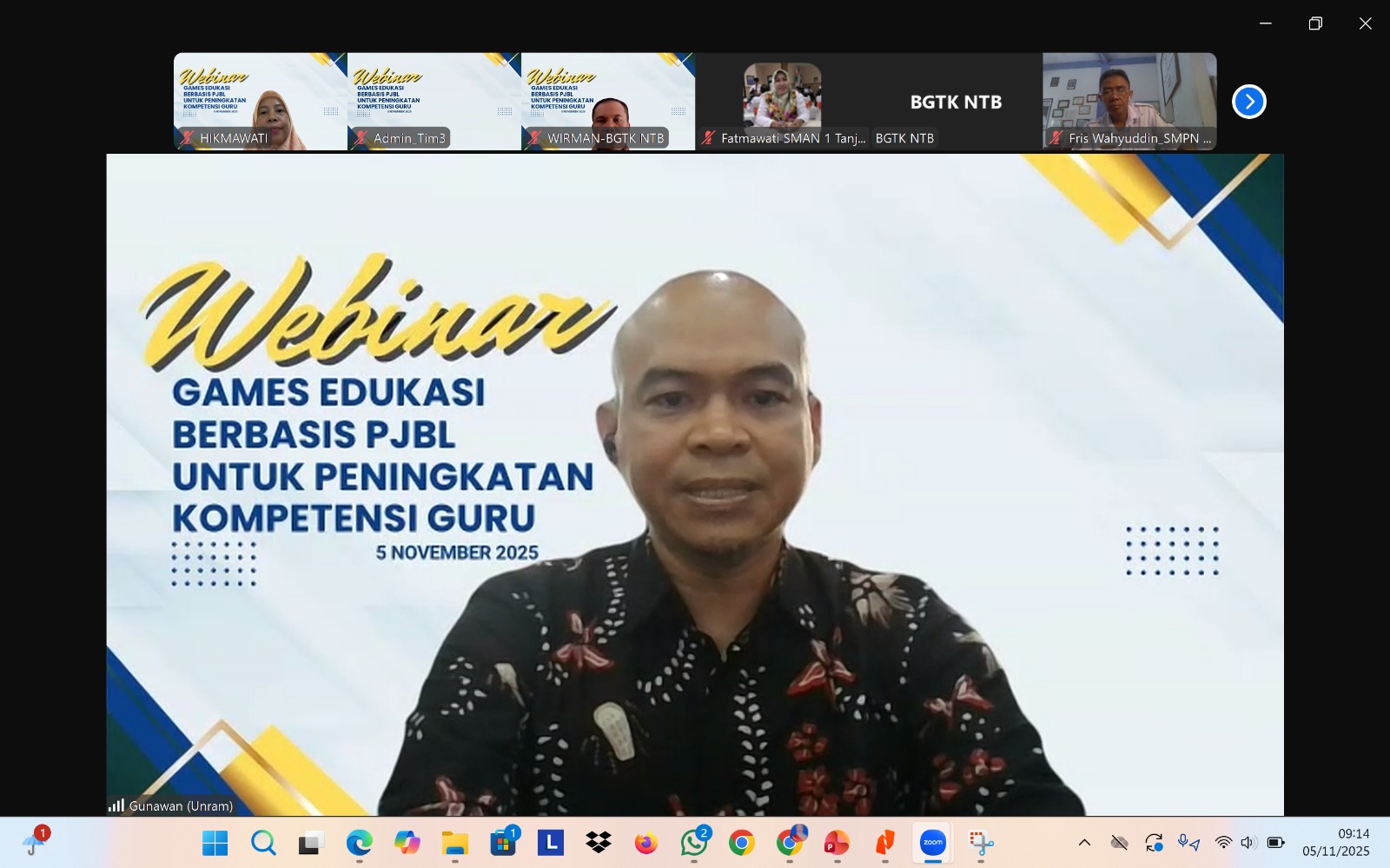This screenshot has width=1390, height=868.
Task: Click the WIRMAN-BGTK NTB video tile
Action: 607,101
